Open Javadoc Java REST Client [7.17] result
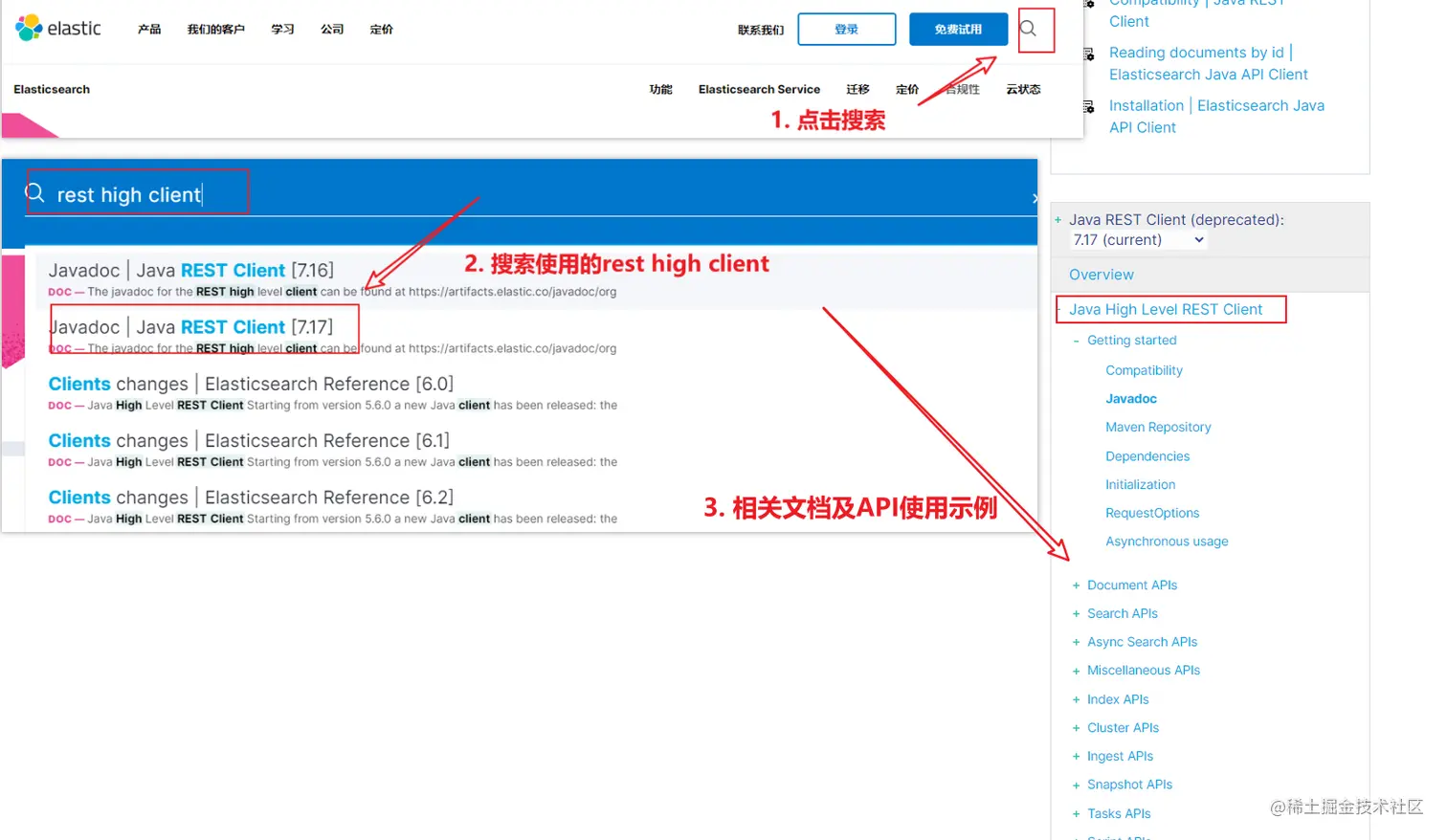Viewport: 1447px width, 840px height. click(191, 327)
